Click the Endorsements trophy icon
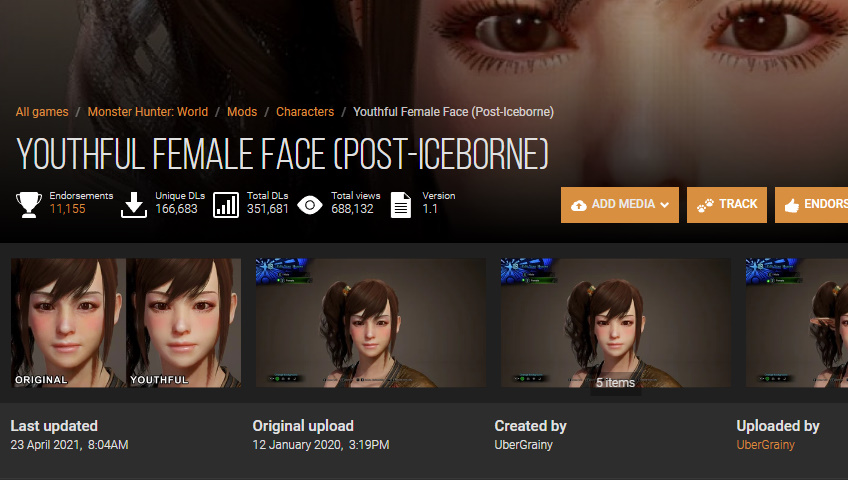The image size is (848, 480). pos(29,205)
